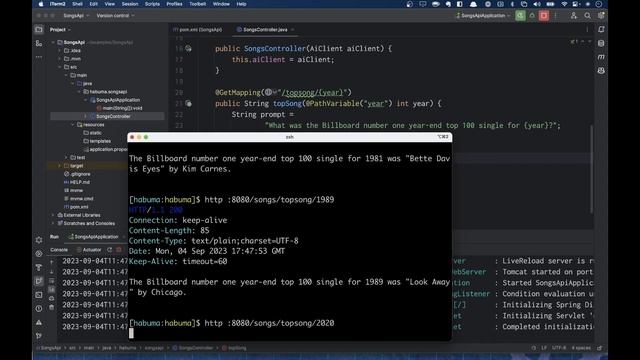Click SongsController breadcrumb in navigation bar
Screen dimensions: 640x360
[x=193, y=348]
